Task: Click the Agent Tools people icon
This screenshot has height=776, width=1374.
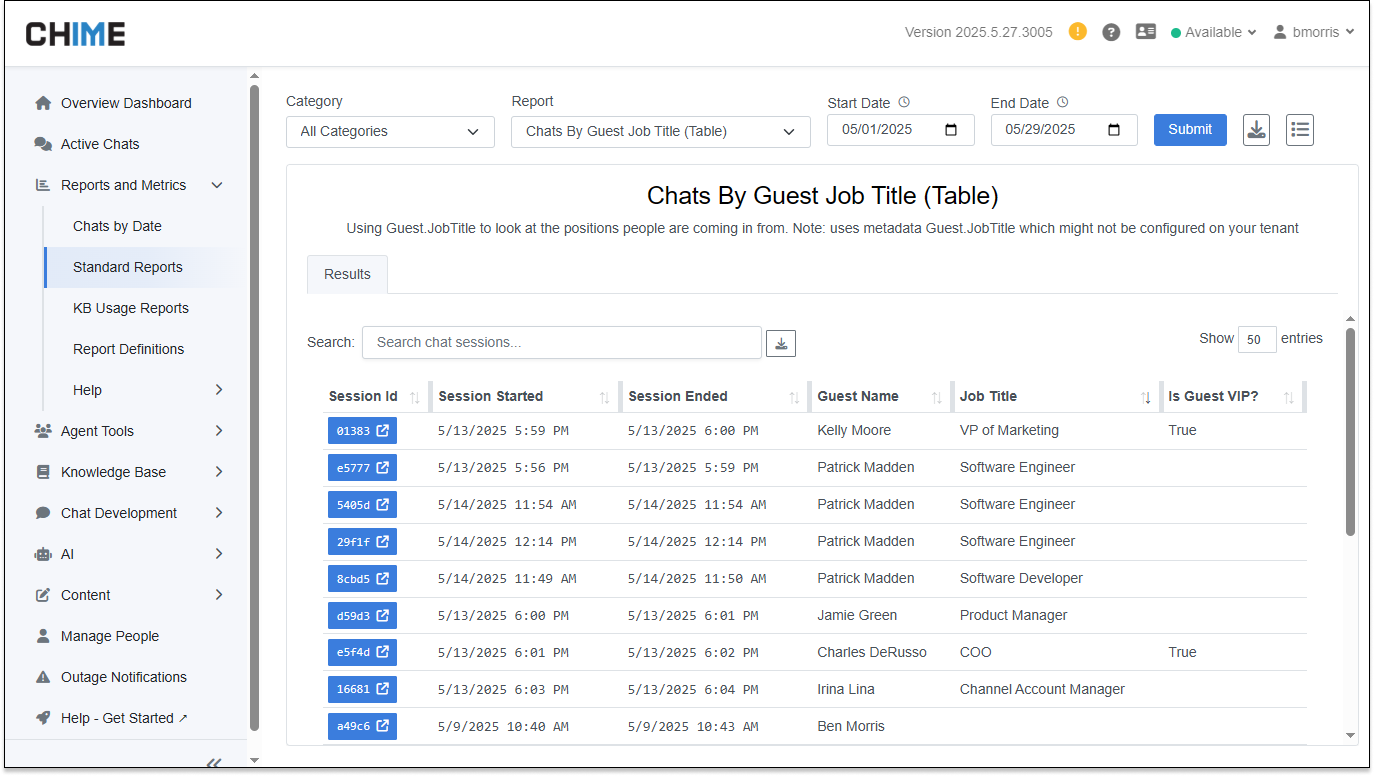Action: pyautogui.click(x=43, y=431)
